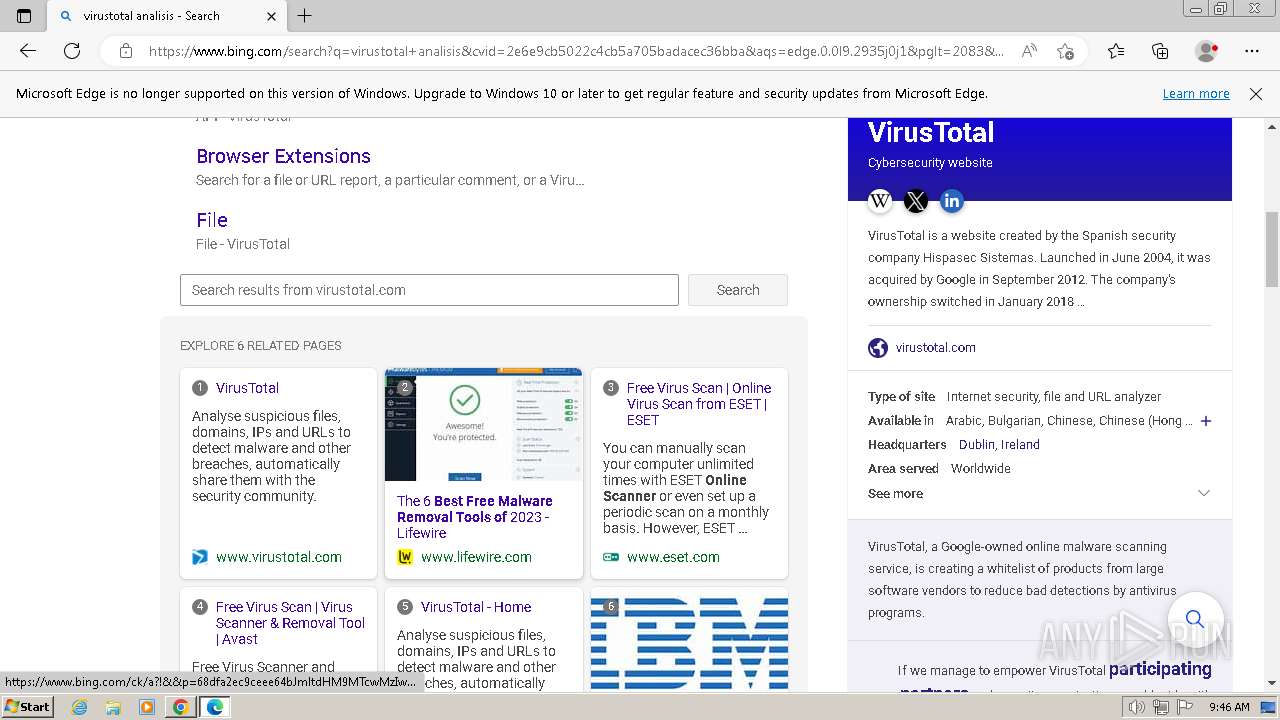Open the virustotal.com knowledge panel link
This screenshot has width=1280, height=720.
[x=936, y=348]
